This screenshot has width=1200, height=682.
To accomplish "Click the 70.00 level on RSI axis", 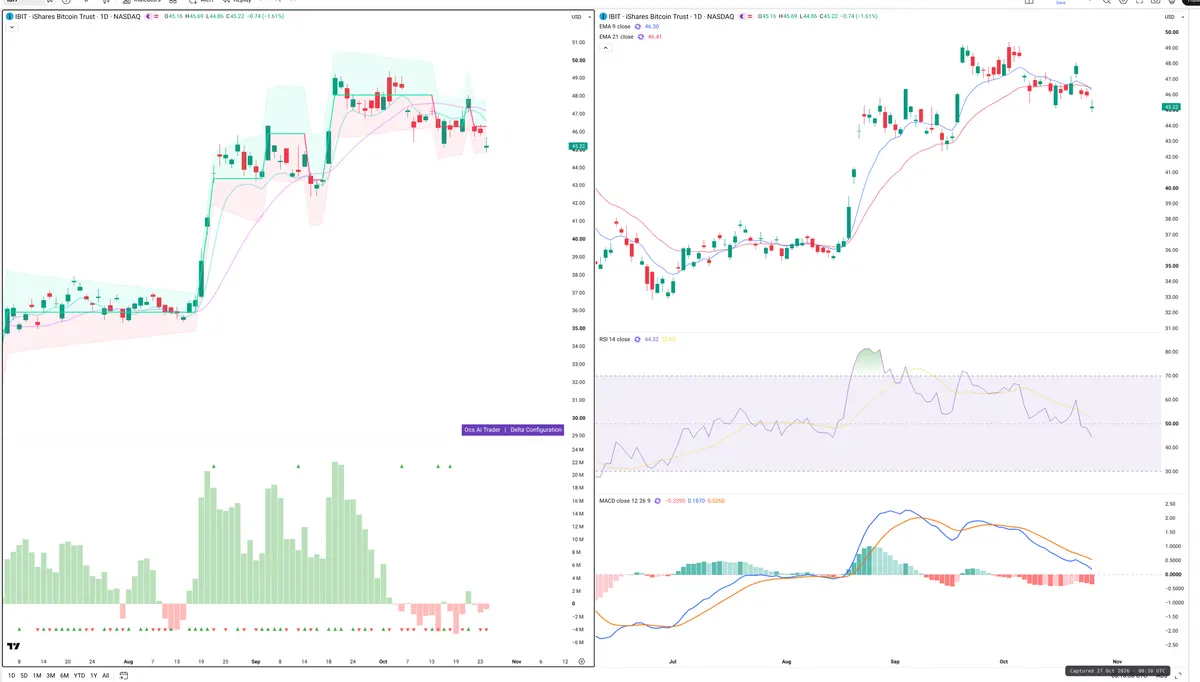I will [x=1172, y=375].
